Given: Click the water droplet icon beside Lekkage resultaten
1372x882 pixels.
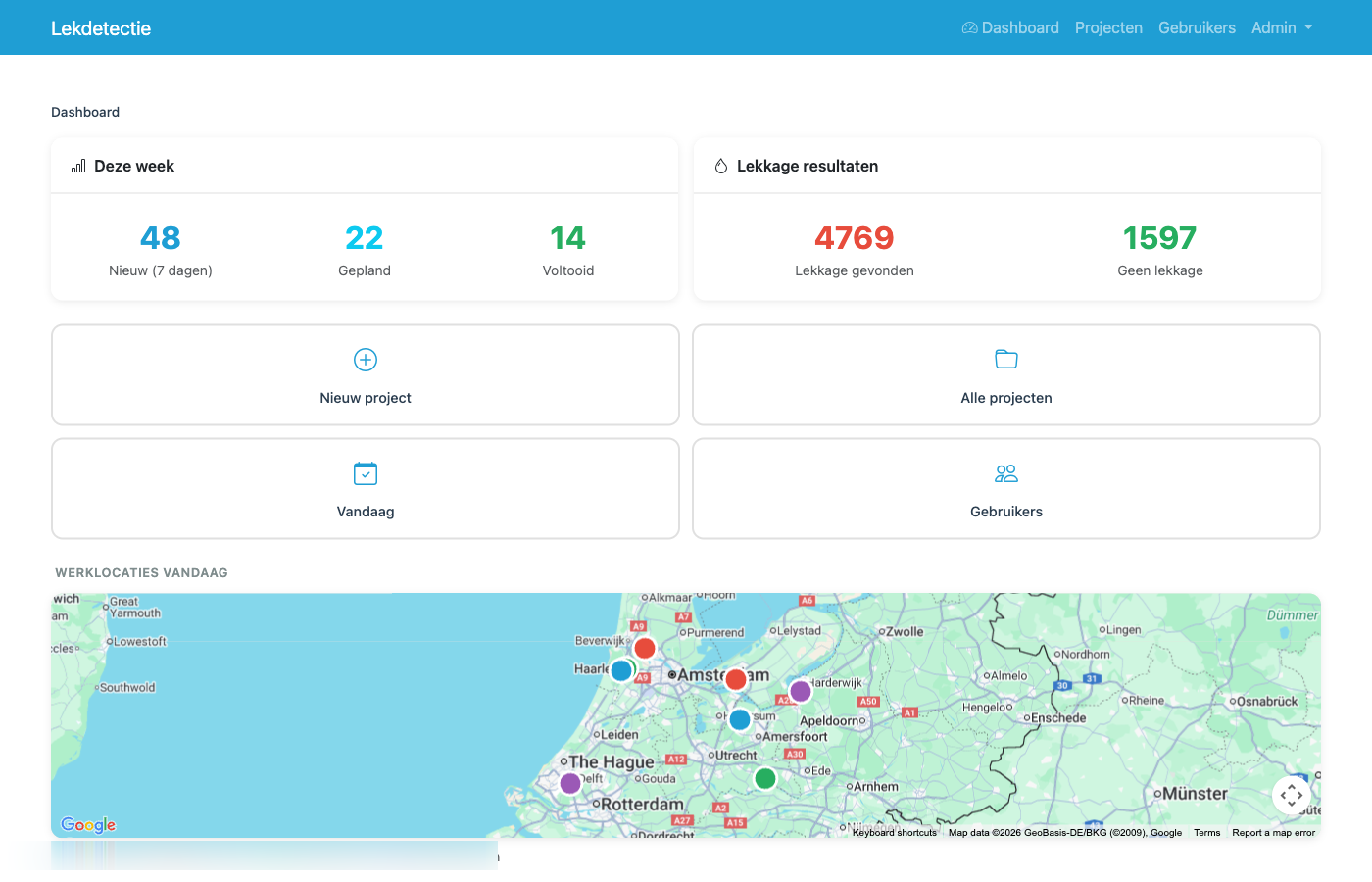Looking at the screenshot, I should (720, 166).
